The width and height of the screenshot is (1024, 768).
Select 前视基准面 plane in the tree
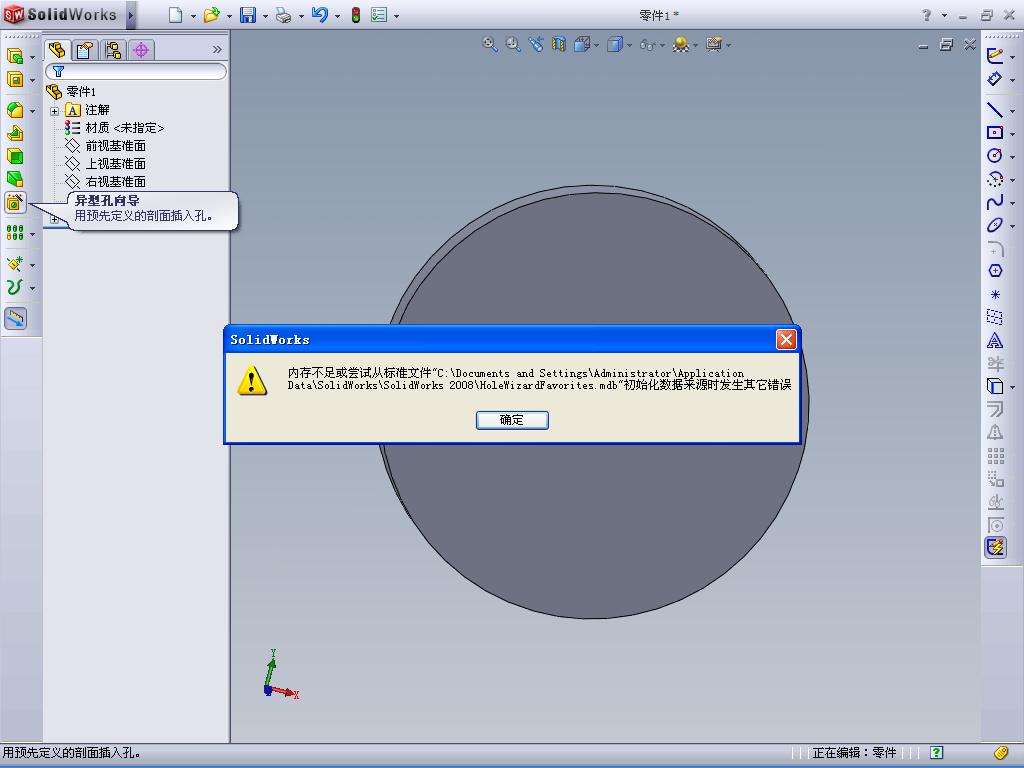click(x=115, y=146)
